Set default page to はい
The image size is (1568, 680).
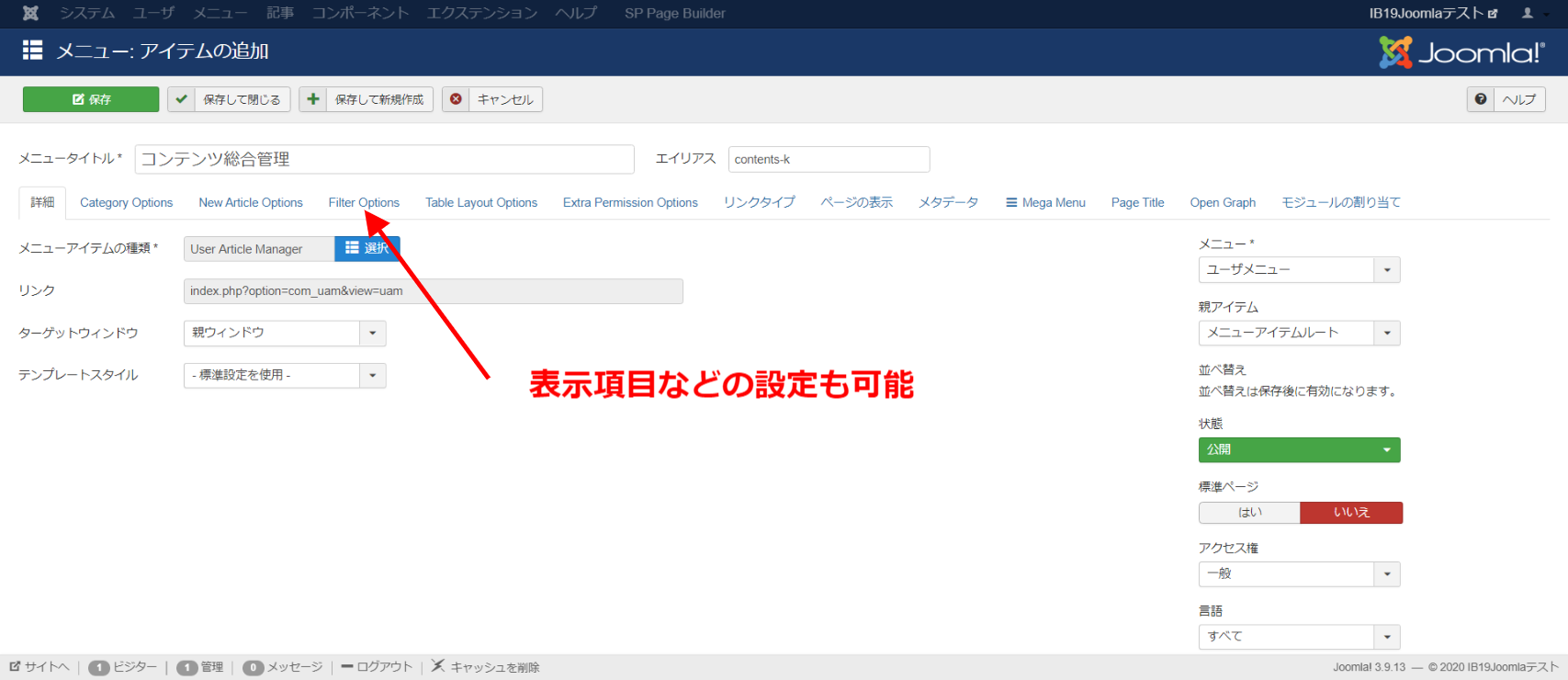(x=1249, y=513)
